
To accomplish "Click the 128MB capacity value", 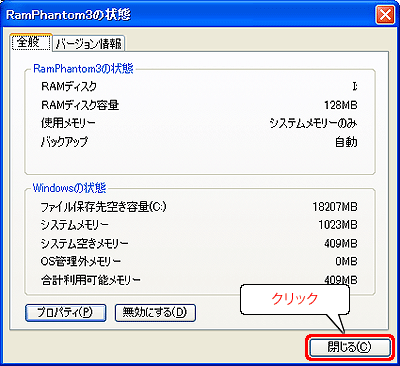I will (340, 105).
